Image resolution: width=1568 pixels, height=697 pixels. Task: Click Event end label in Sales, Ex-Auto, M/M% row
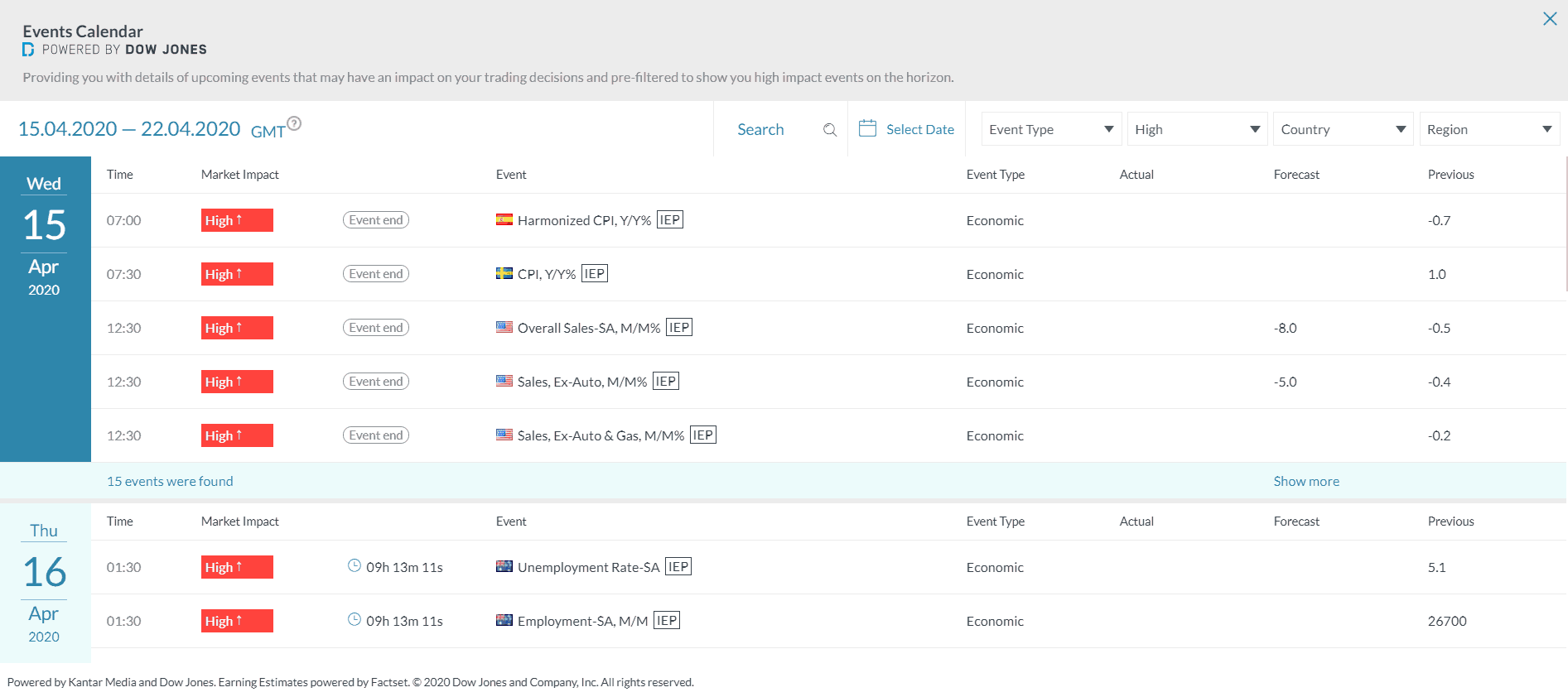tap(376, 382)
